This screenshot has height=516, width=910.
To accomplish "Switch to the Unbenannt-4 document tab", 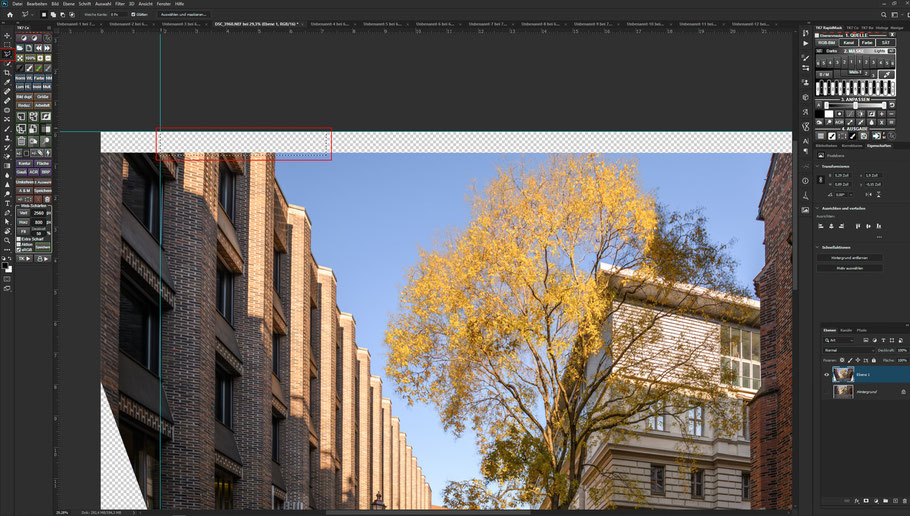I will pyautogui.click(x=330, y=24).
